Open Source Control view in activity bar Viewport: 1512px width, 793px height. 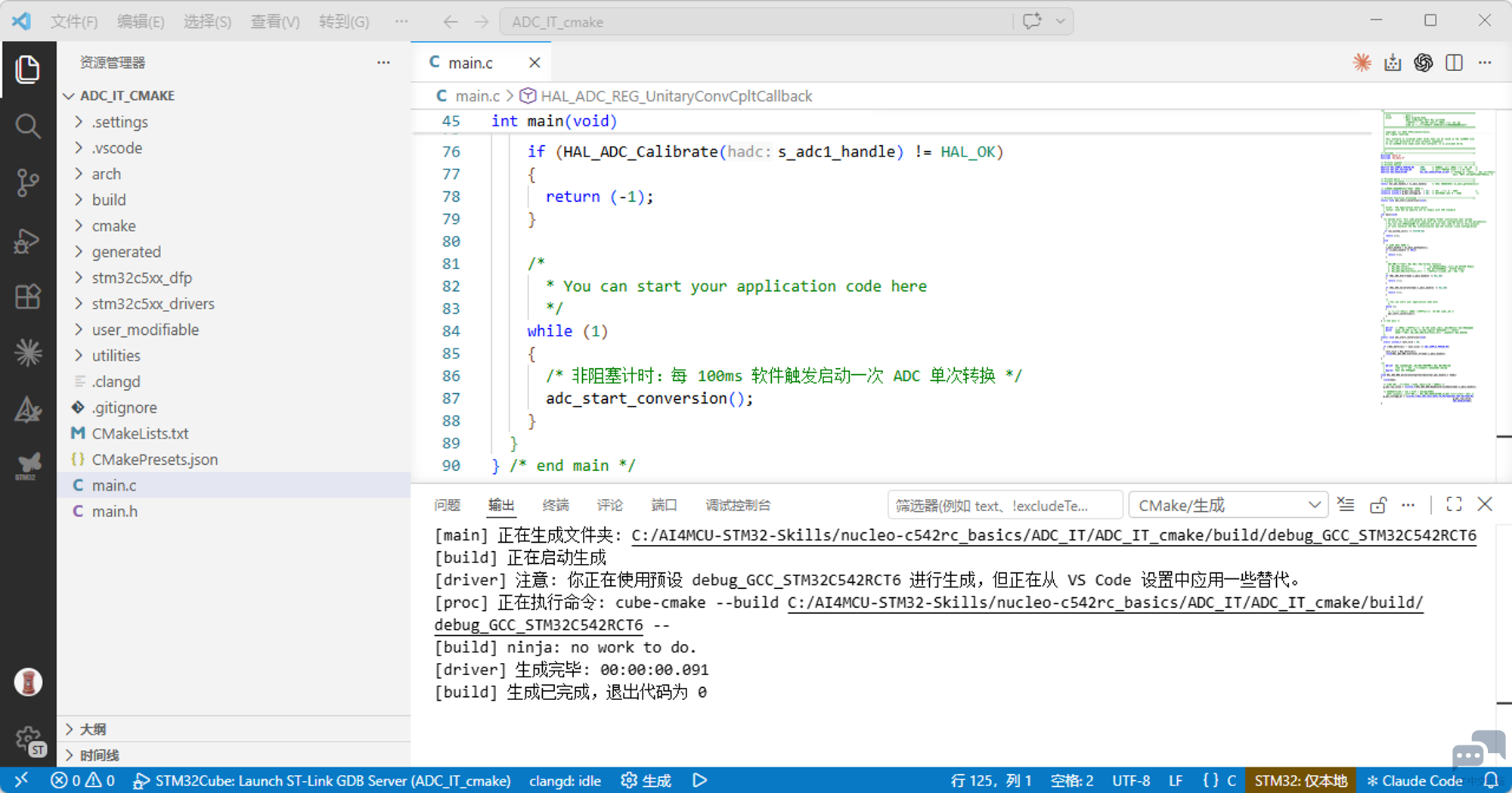click(x=28, y=182)
